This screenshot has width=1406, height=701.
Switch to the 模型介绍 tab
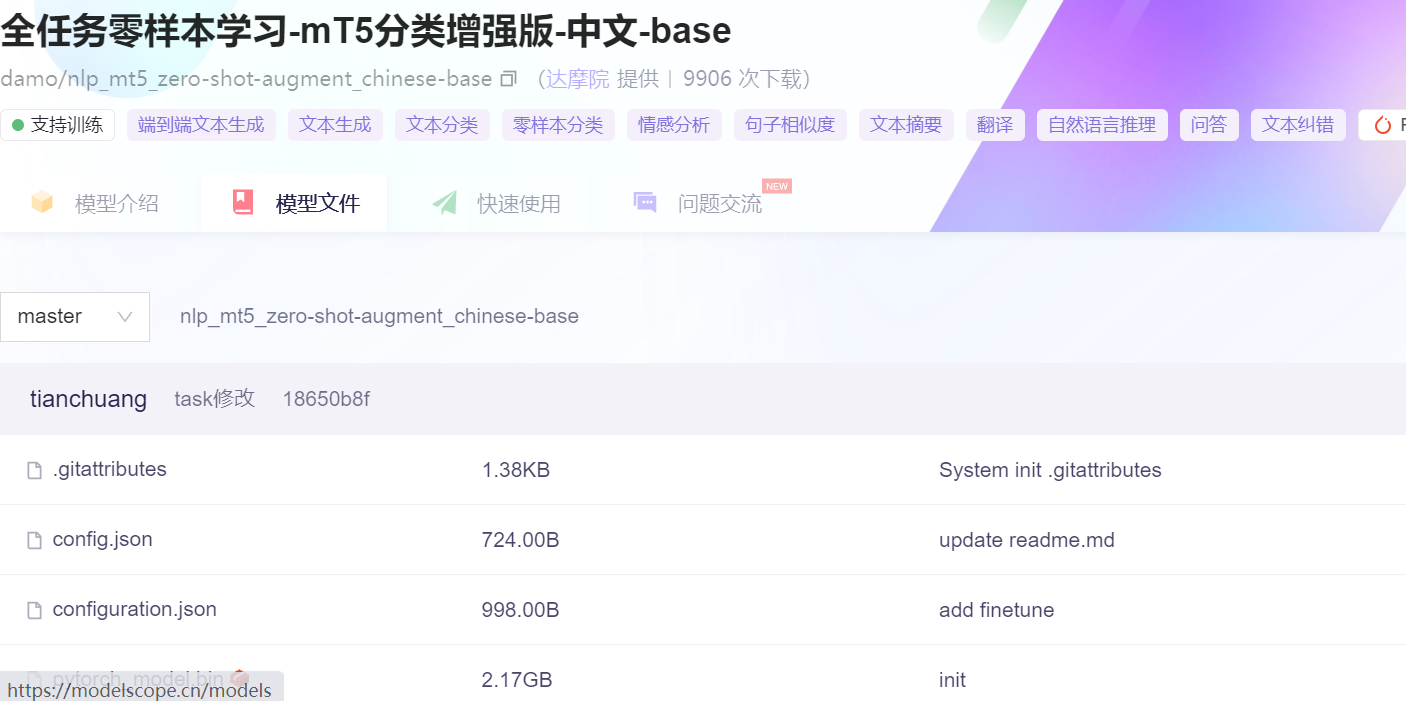pyautogui.click(x=94, y=203)
